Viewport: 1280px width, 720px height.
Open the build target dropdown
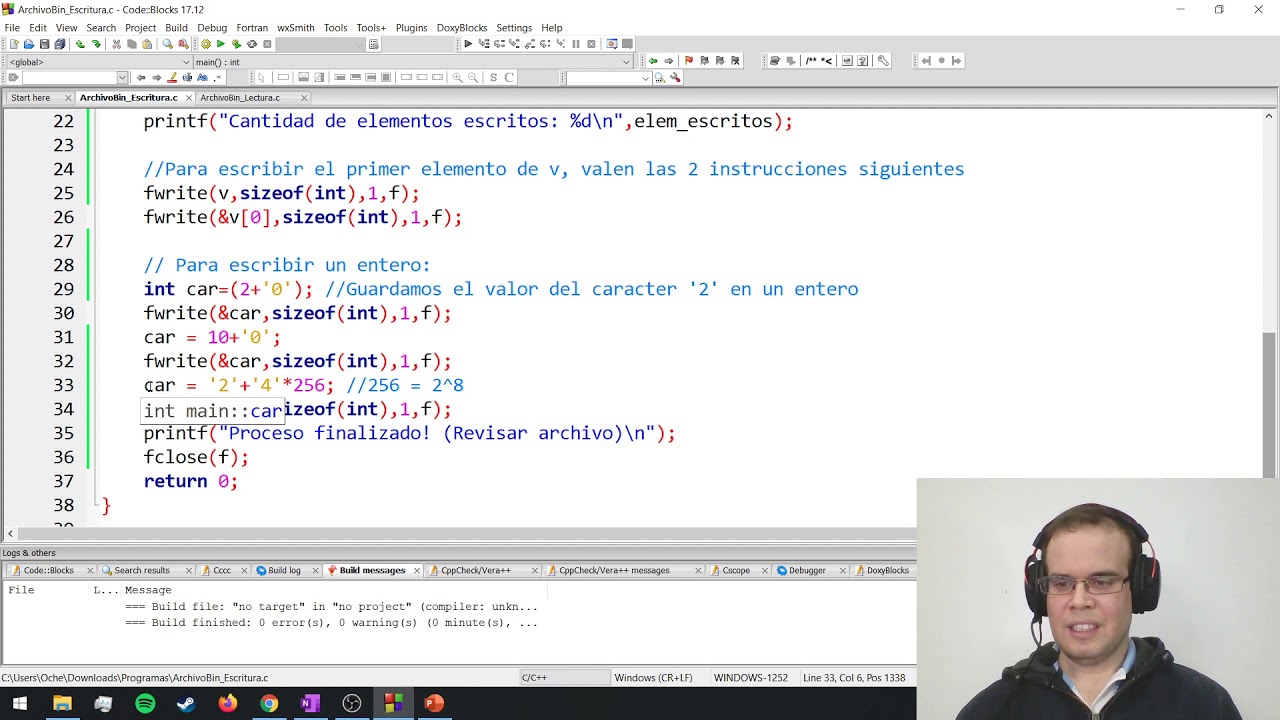click(320, 44)
